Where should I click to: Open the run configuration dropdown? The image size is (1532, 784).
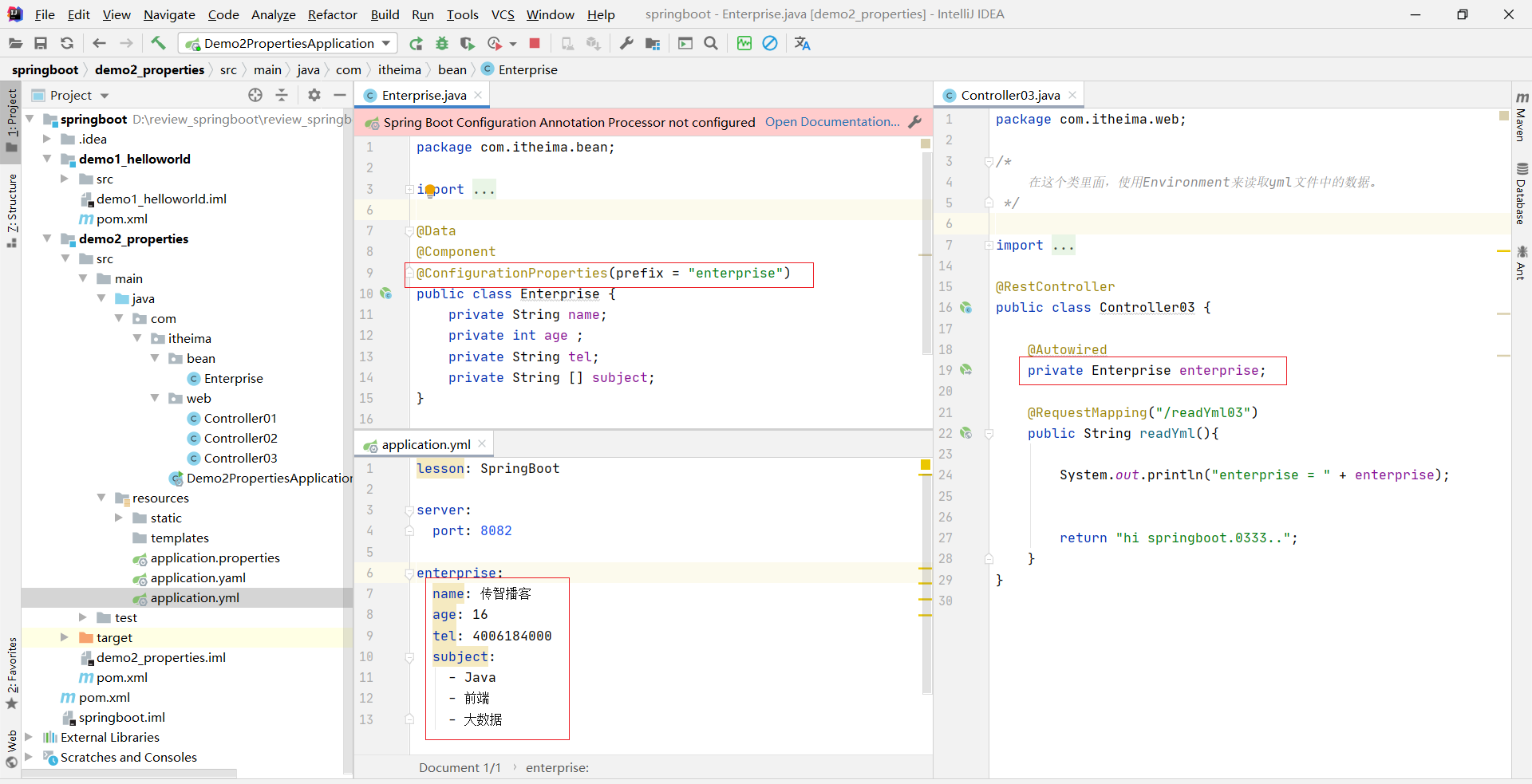386,44
